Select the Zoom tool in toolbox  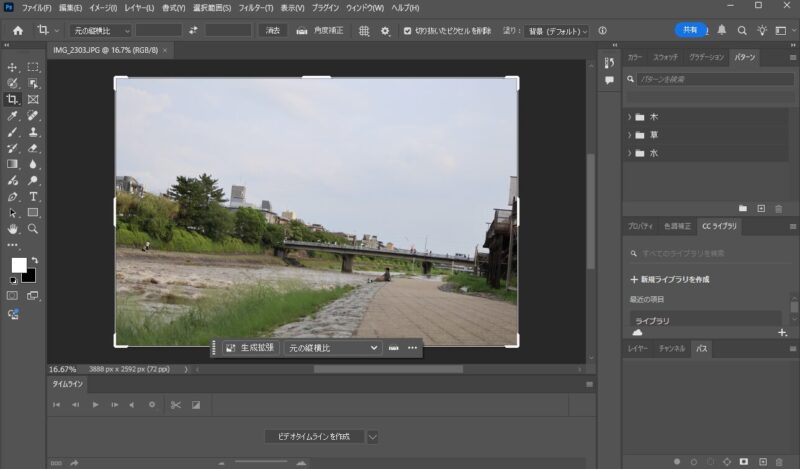(33, 229)
